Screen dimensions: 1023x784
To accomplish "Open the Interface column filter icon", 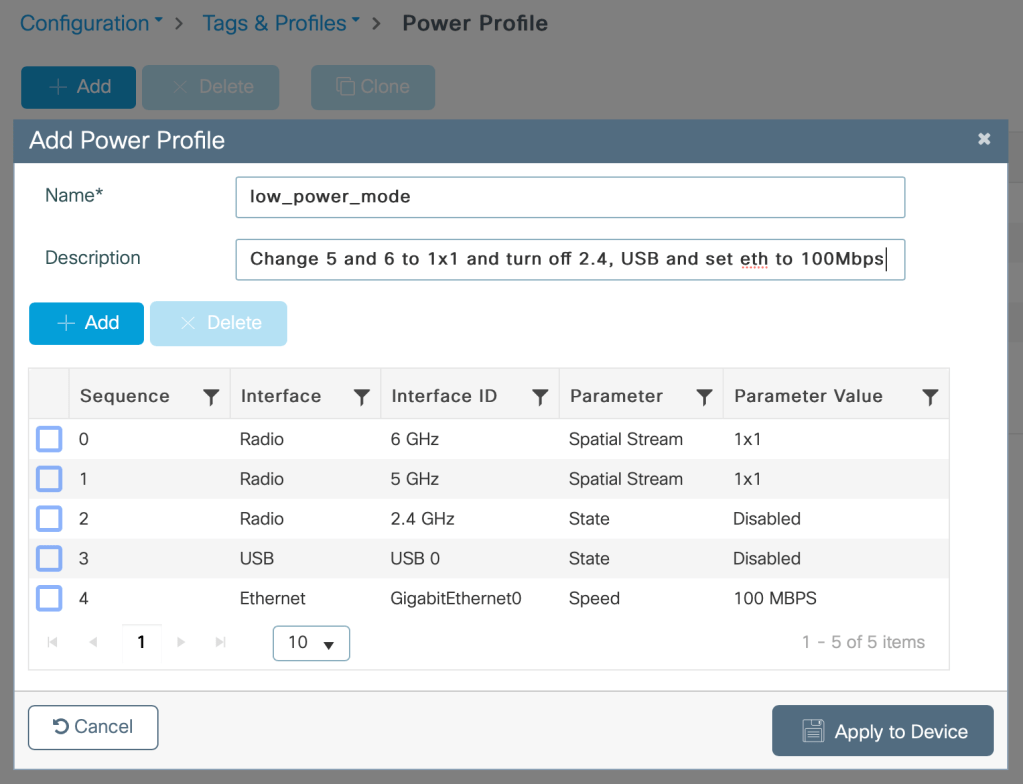I will (362, 397).
